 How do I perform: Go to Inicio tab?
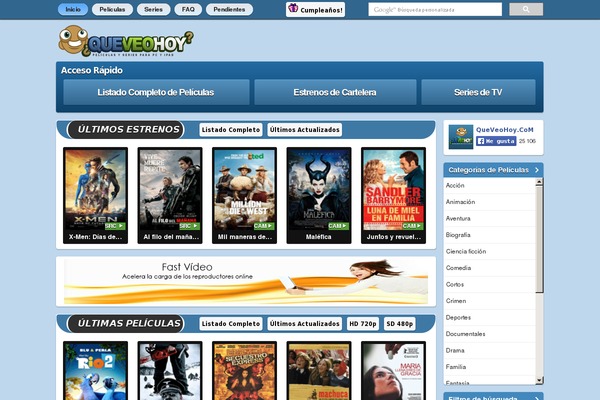pyautogui.click(x=73, y=9)
